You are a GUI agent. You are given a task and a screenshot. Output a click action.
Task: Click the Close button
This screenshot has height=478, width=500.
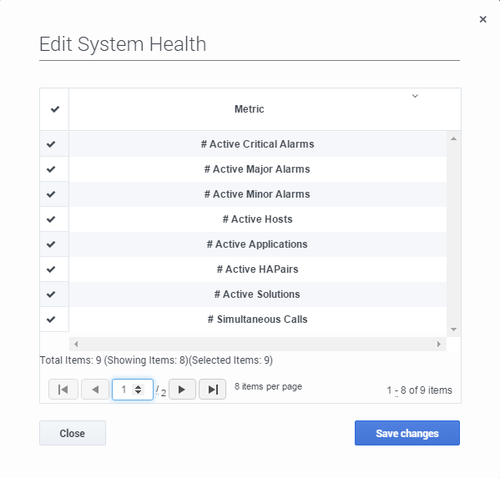coord(72,433)
